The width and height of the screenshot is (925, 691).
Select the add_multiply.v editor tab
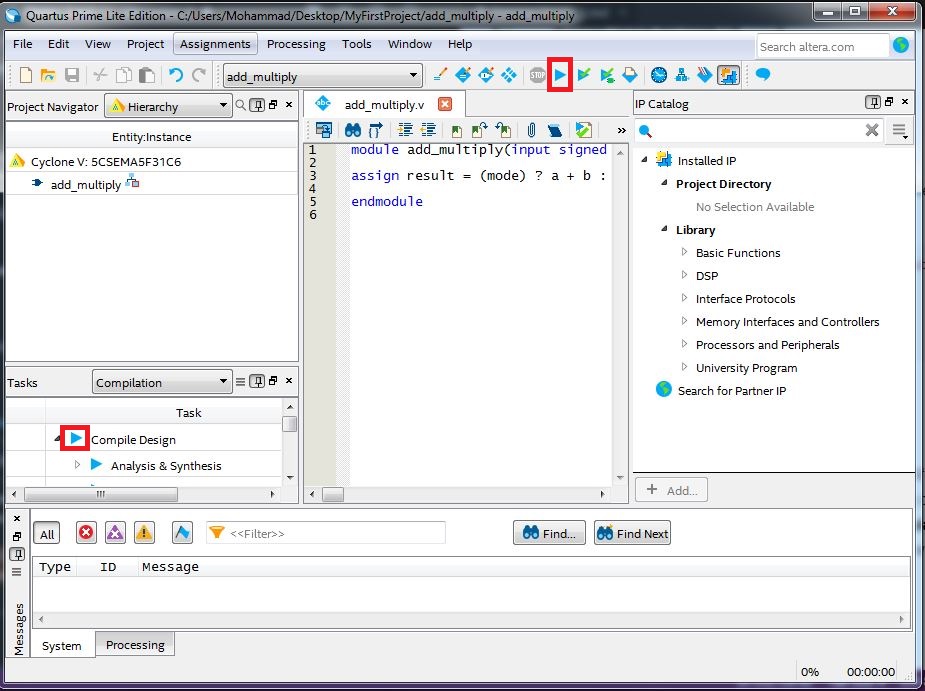(384, 104)
